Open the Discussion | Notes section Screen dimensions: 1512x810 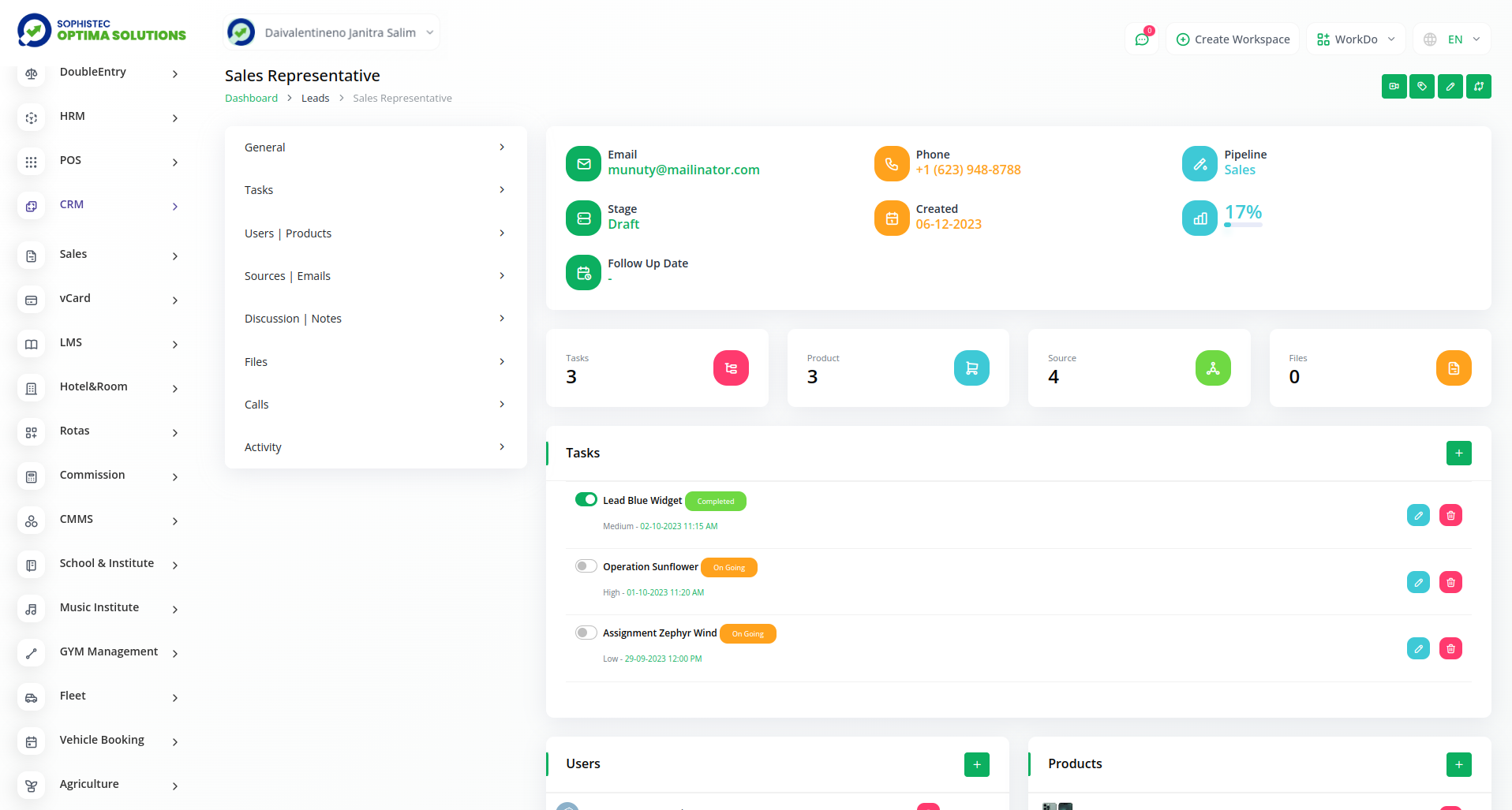pyautogui.click(x=375, y=319)
